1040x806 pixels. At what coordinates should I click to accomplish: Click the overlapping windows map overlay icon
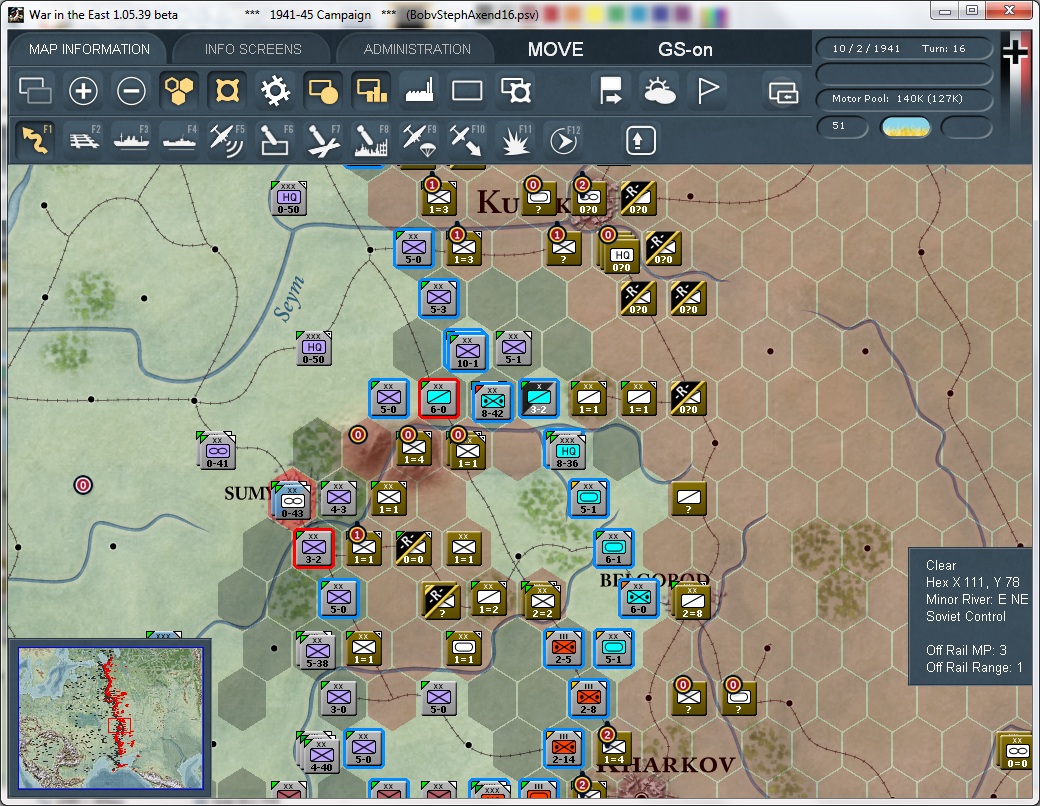(35, 90)
